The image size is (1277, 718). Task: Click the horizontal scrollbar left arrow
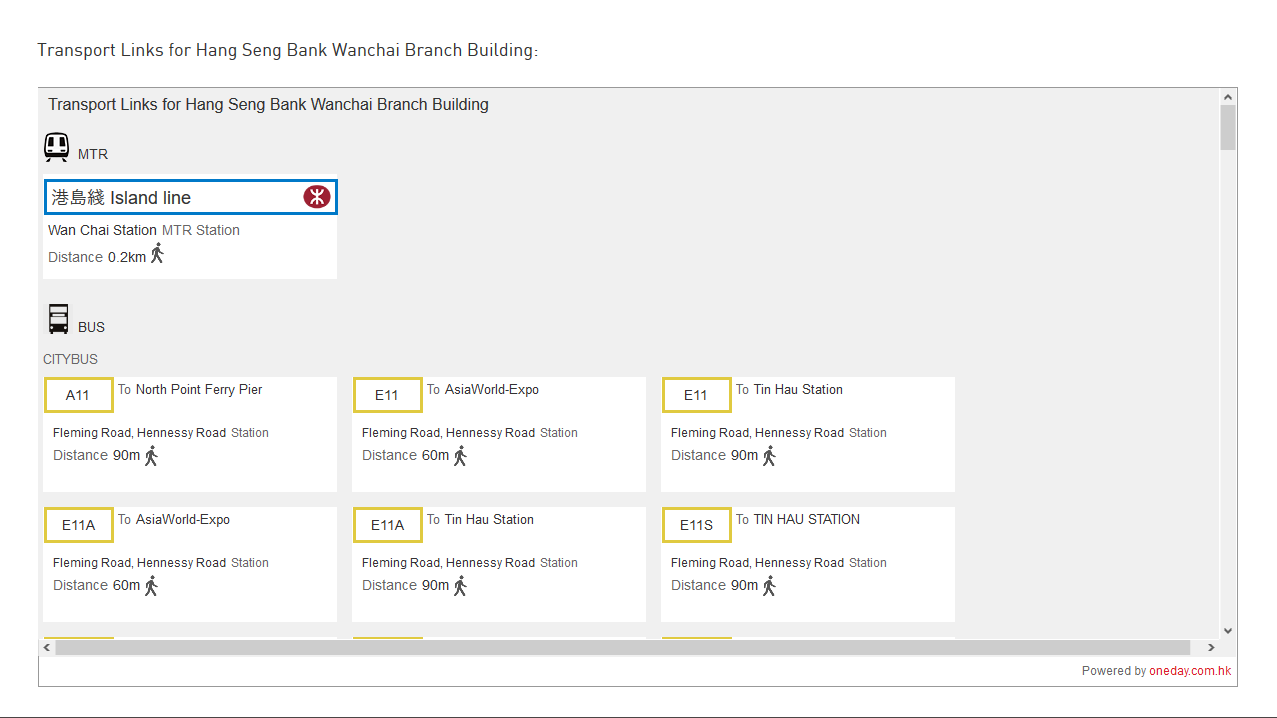(47, 648)
